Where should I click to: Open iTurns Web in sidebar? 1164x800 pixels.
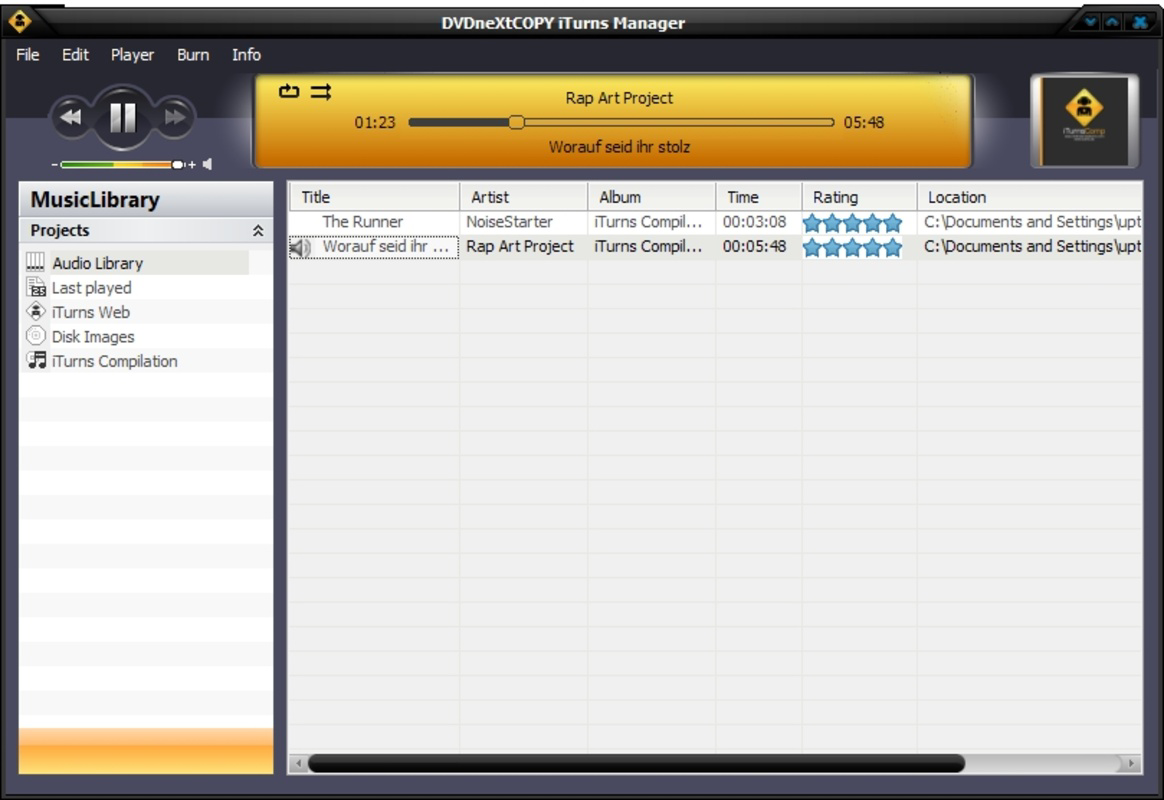click(x=91, y=312)
